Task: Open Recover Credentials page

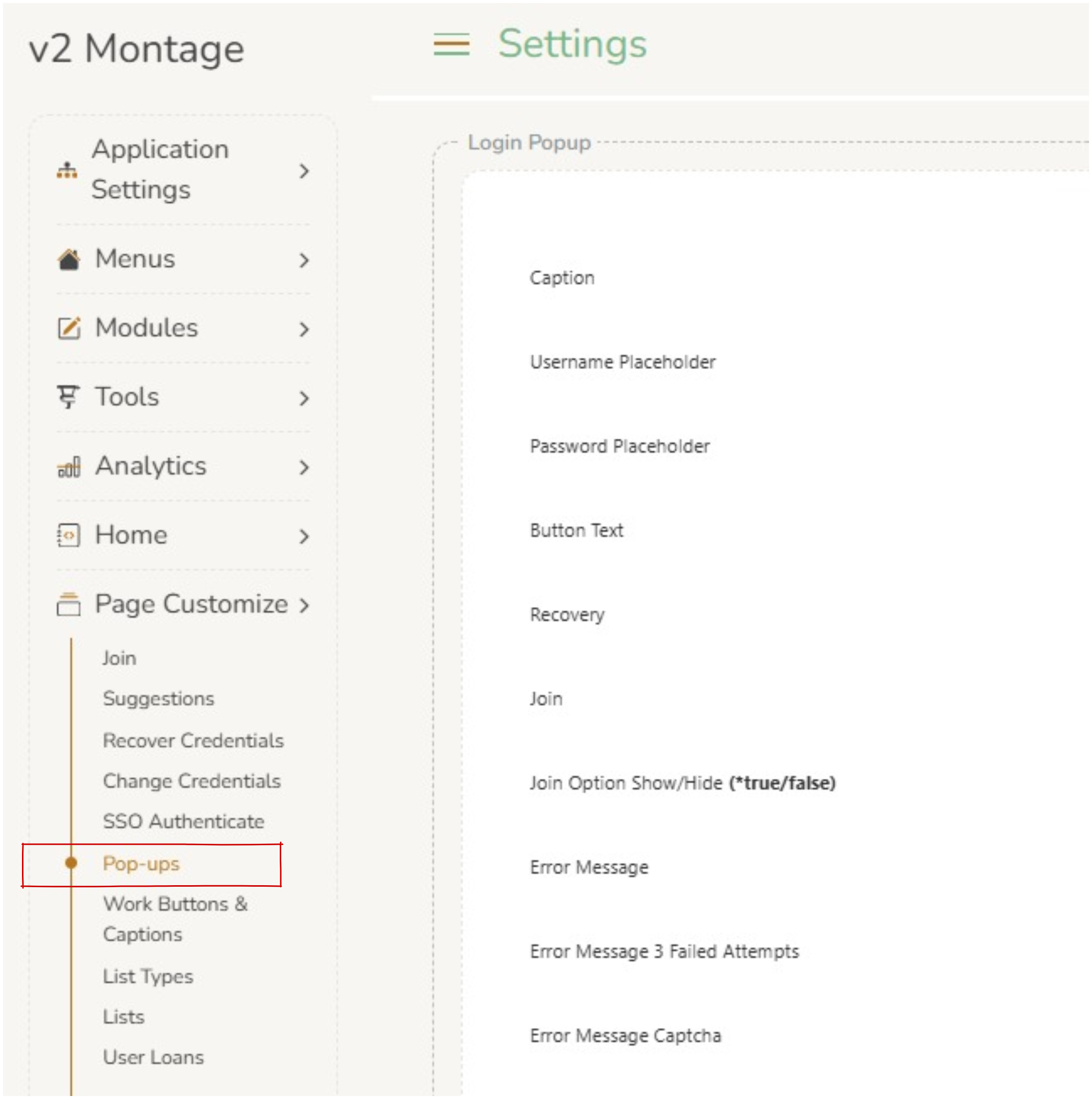Action: pos(193,741)
